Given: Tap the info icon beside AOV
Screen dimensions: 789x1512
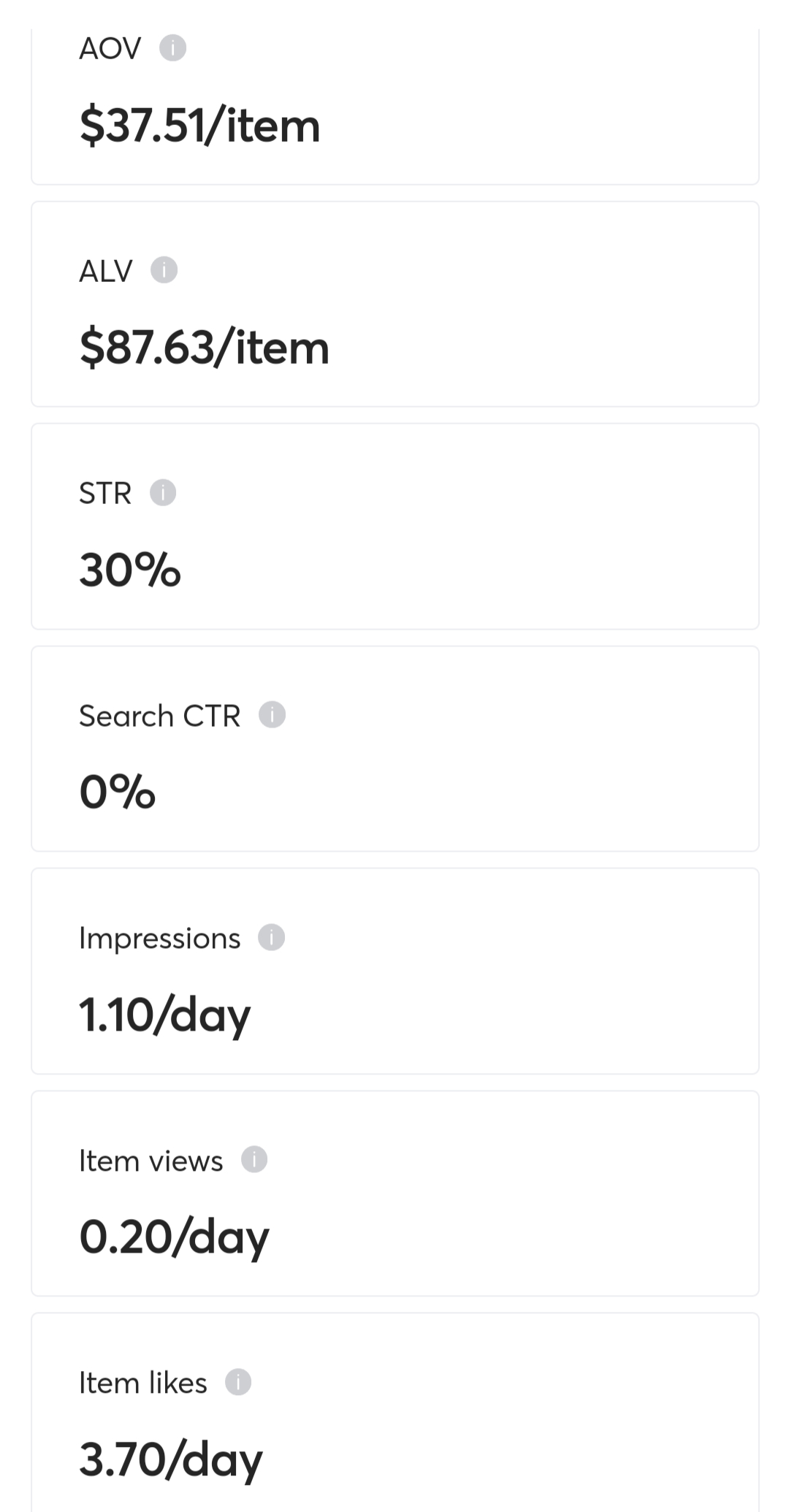Looking at the screenshot, I should 173,48.
